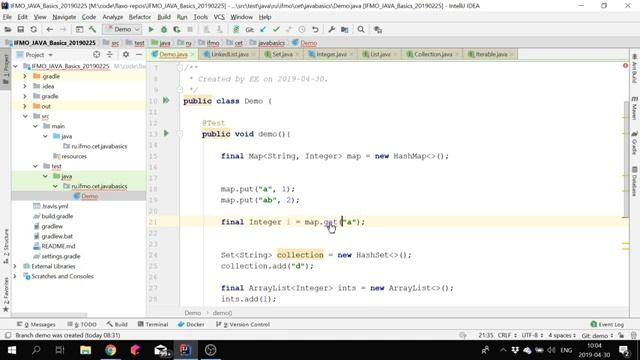Click javabasics in the breadcrumb bar

click(271, 43)
